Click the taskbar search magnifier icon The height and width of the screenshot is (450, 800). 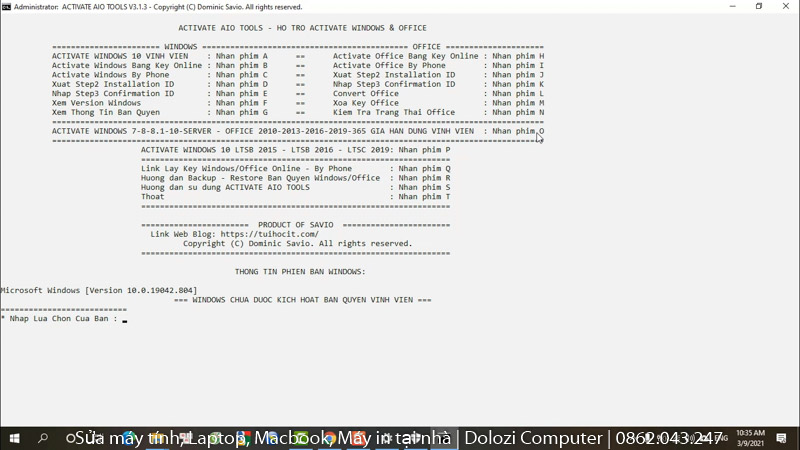[43, 438]
